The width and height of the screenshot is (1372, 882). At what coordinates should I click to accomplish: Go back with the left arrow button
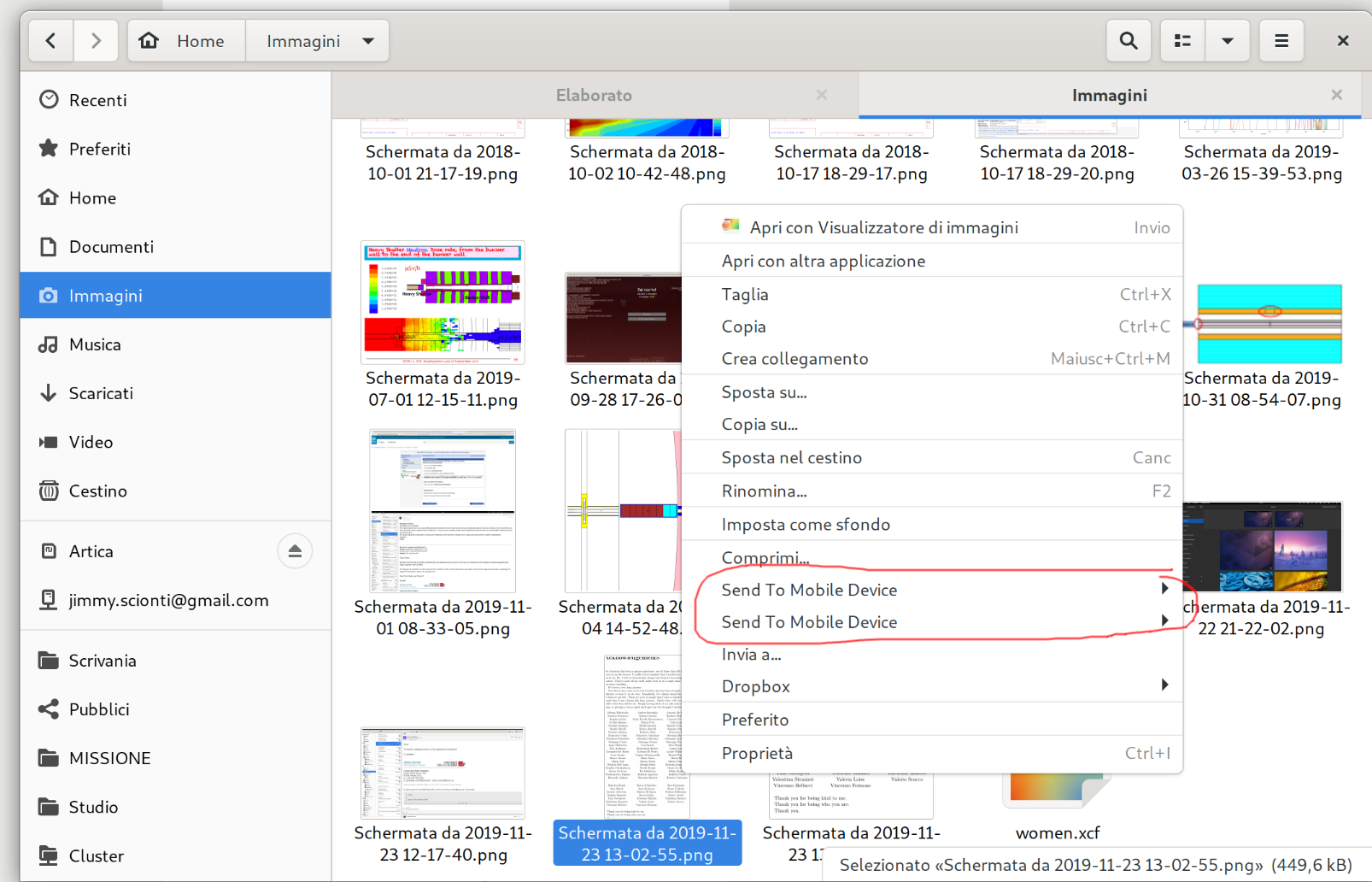click(x=51, y=41)
